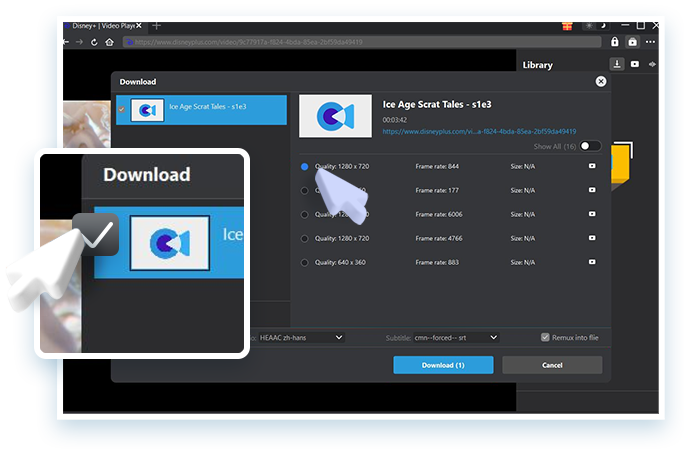Click the video icon in frame rate 844 row
This screenshot has width=684, height=449.
[592, 166]
